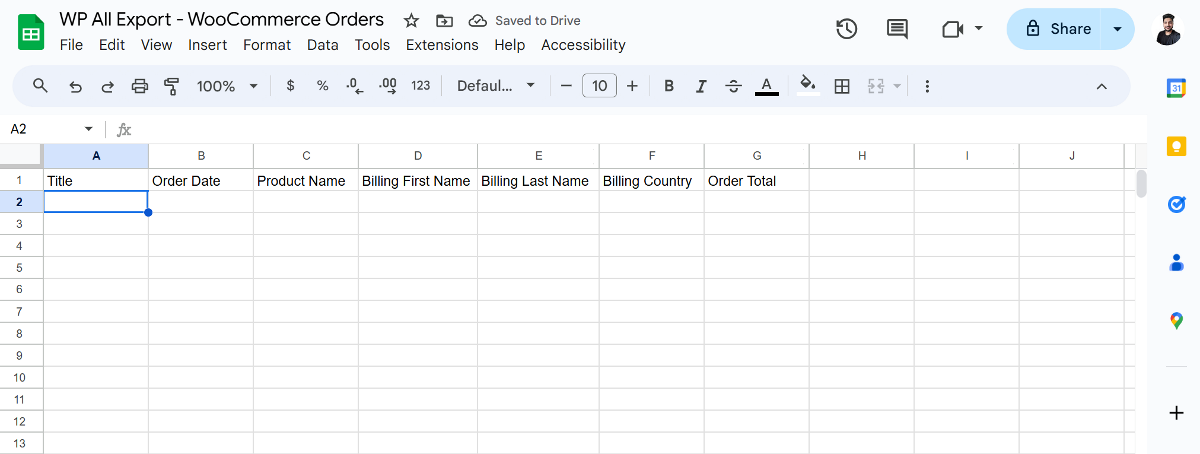Click the Name box showing A2

tap(45, 129)
